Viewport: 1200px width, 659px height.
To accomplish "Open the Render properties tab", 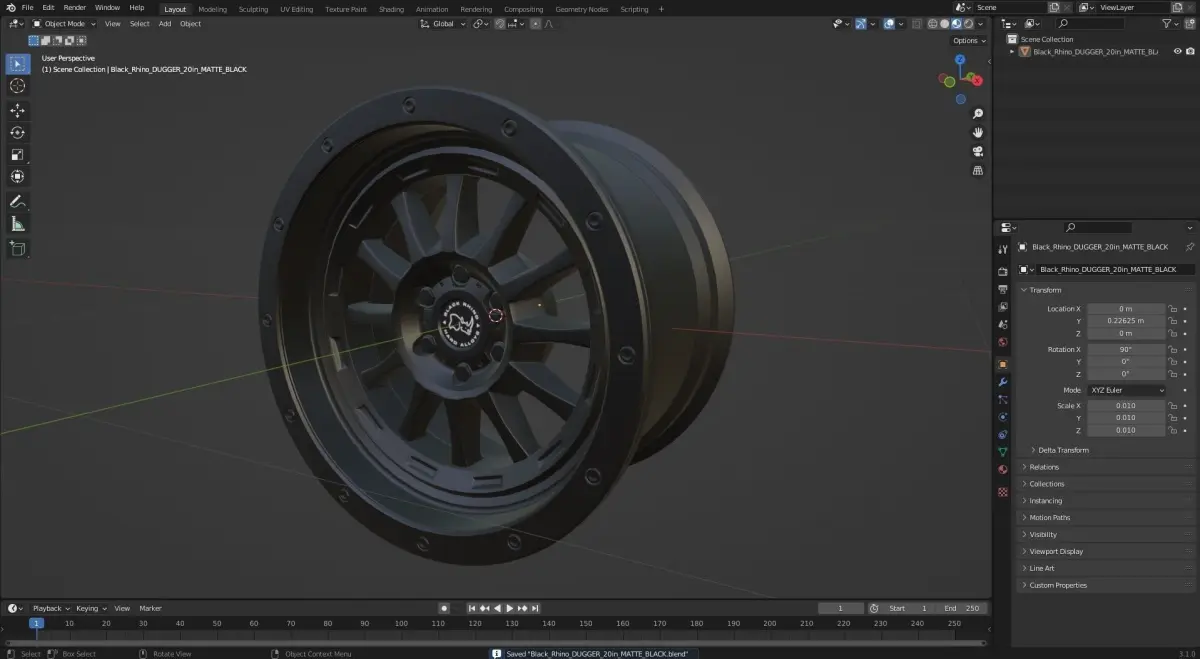I will (x=1003, y=271).
